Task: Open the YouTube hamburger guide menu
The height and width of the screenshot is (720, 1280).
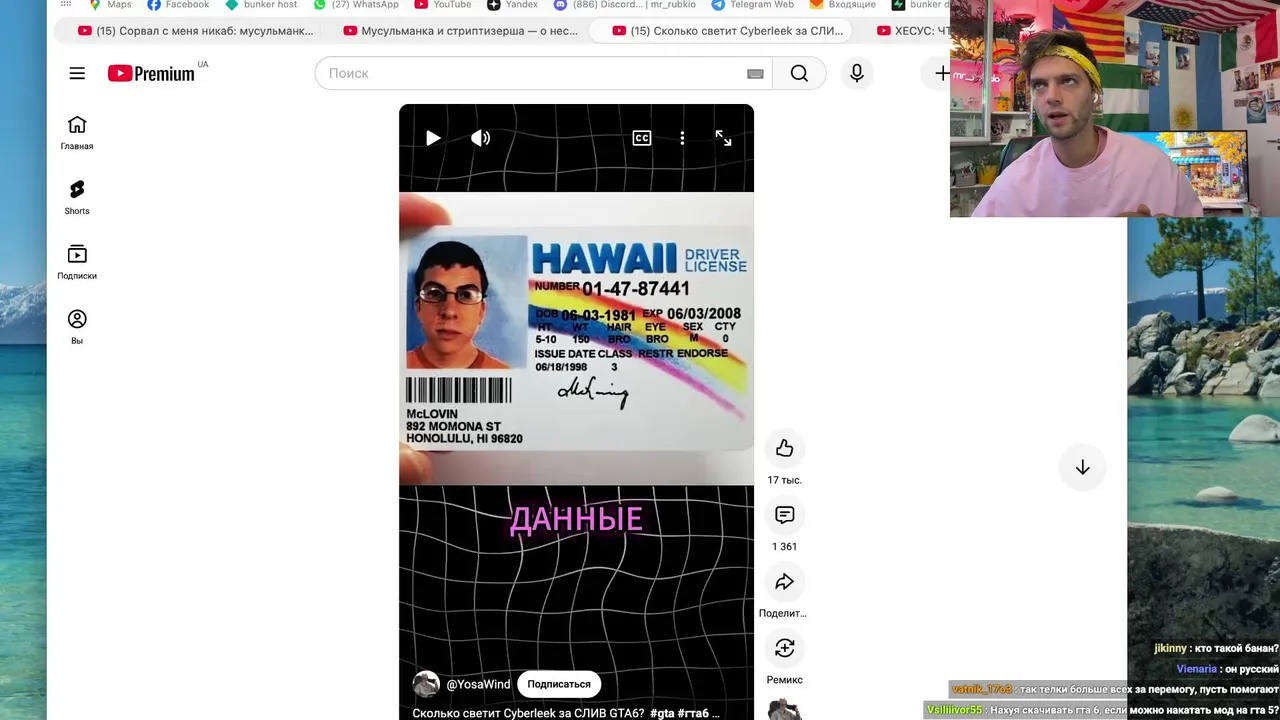Action: click(77, 73)
